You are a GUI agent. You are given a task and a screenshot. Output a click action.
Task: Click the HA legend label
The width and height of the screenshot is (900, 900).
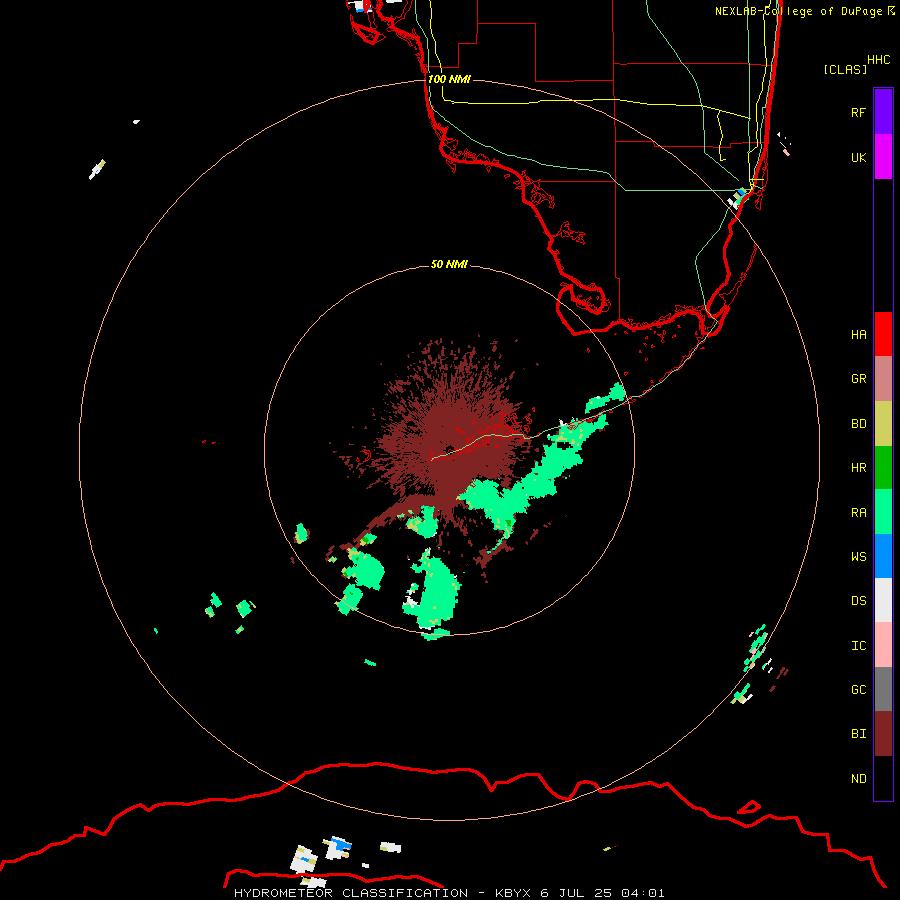click(859, 334)
